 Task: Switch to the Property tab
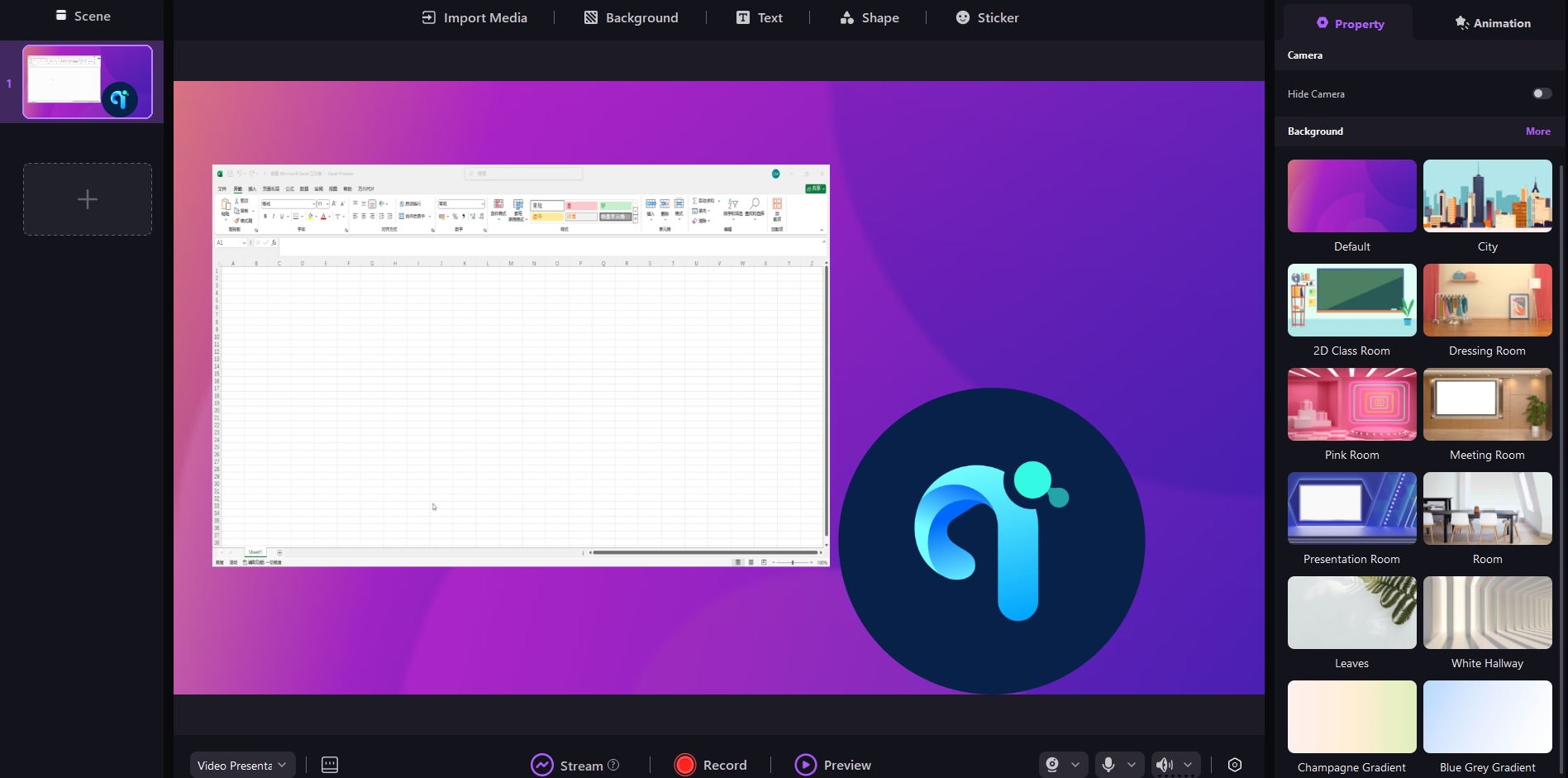click(x=1349, y=23)
